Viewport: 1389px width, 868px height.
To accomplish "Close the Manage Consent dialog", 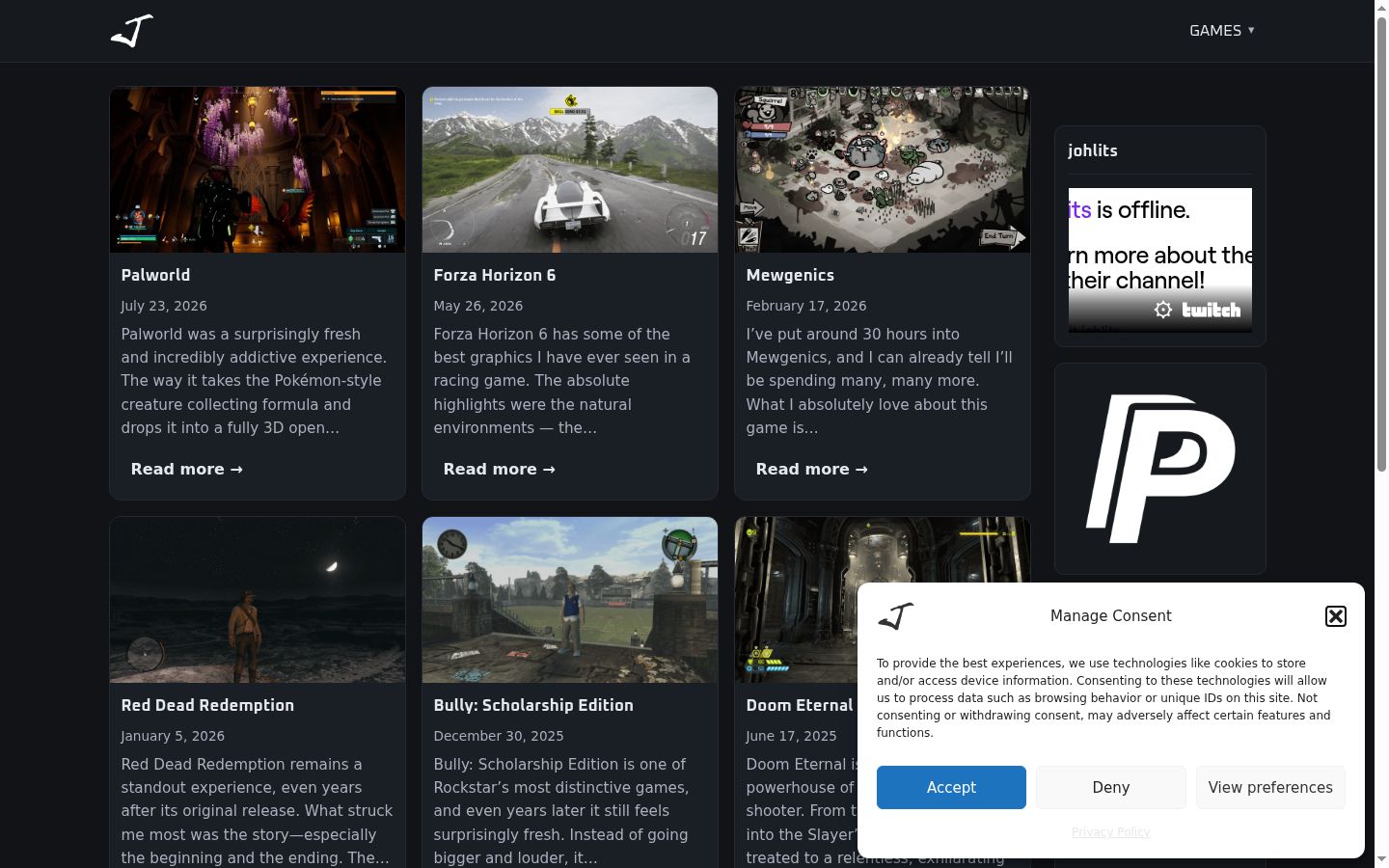I will (x=1336, y=616).
